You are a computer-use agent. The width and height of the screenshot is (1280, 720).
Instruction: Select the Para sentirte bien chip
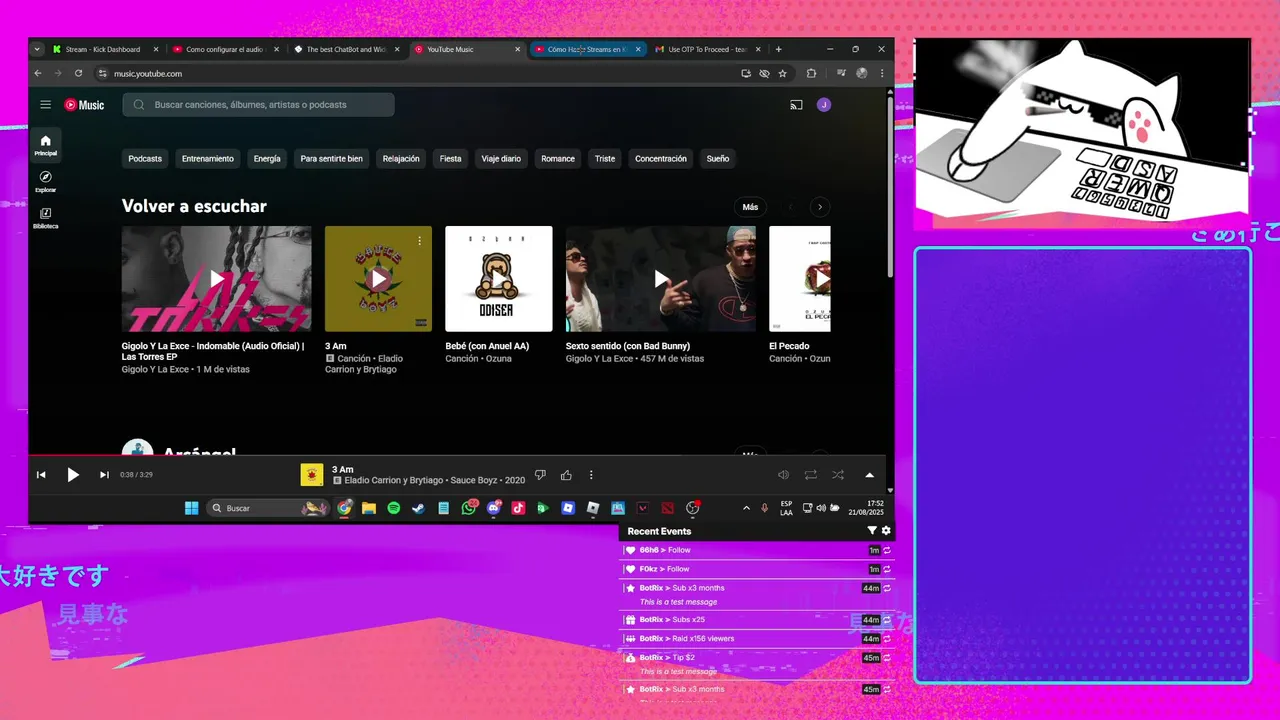[332, 159]
